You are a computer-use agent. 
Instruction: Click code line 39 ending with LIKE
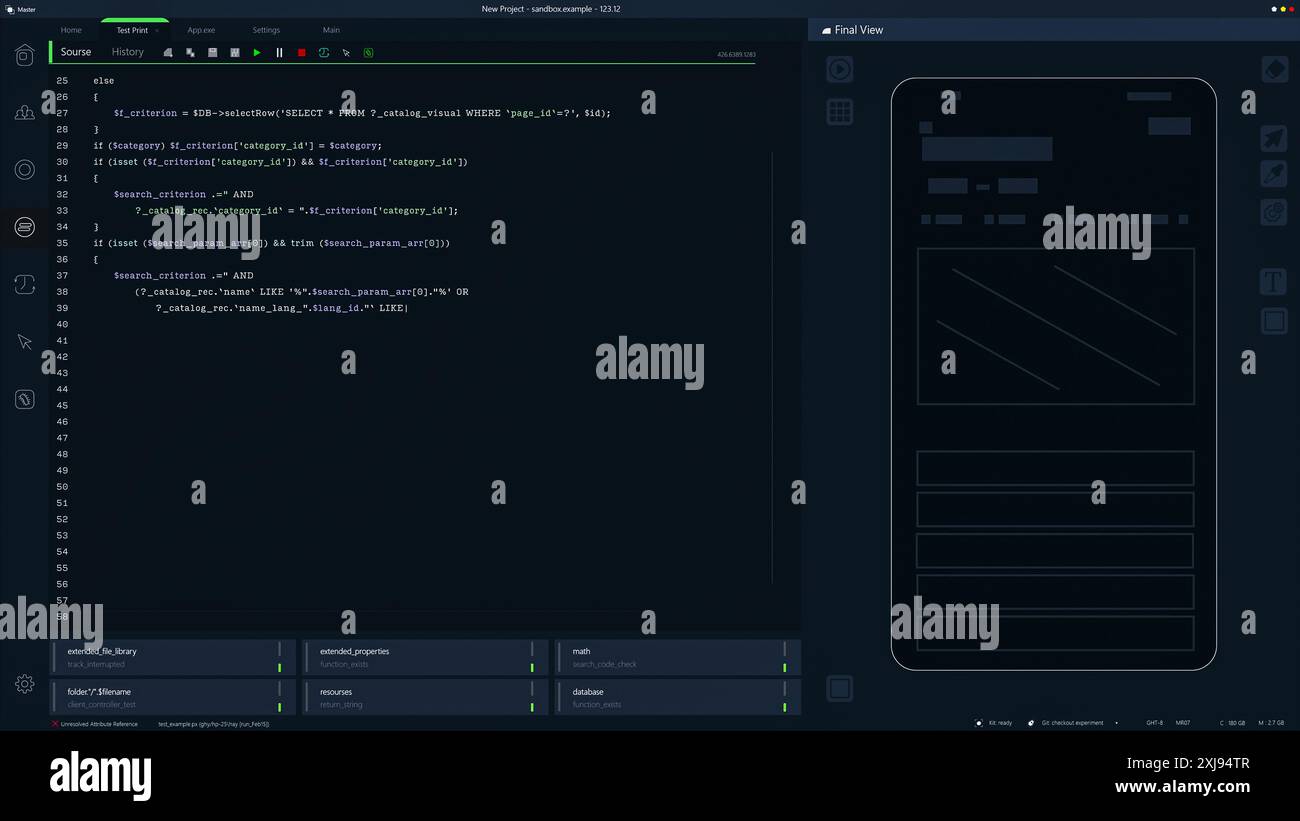281,308
